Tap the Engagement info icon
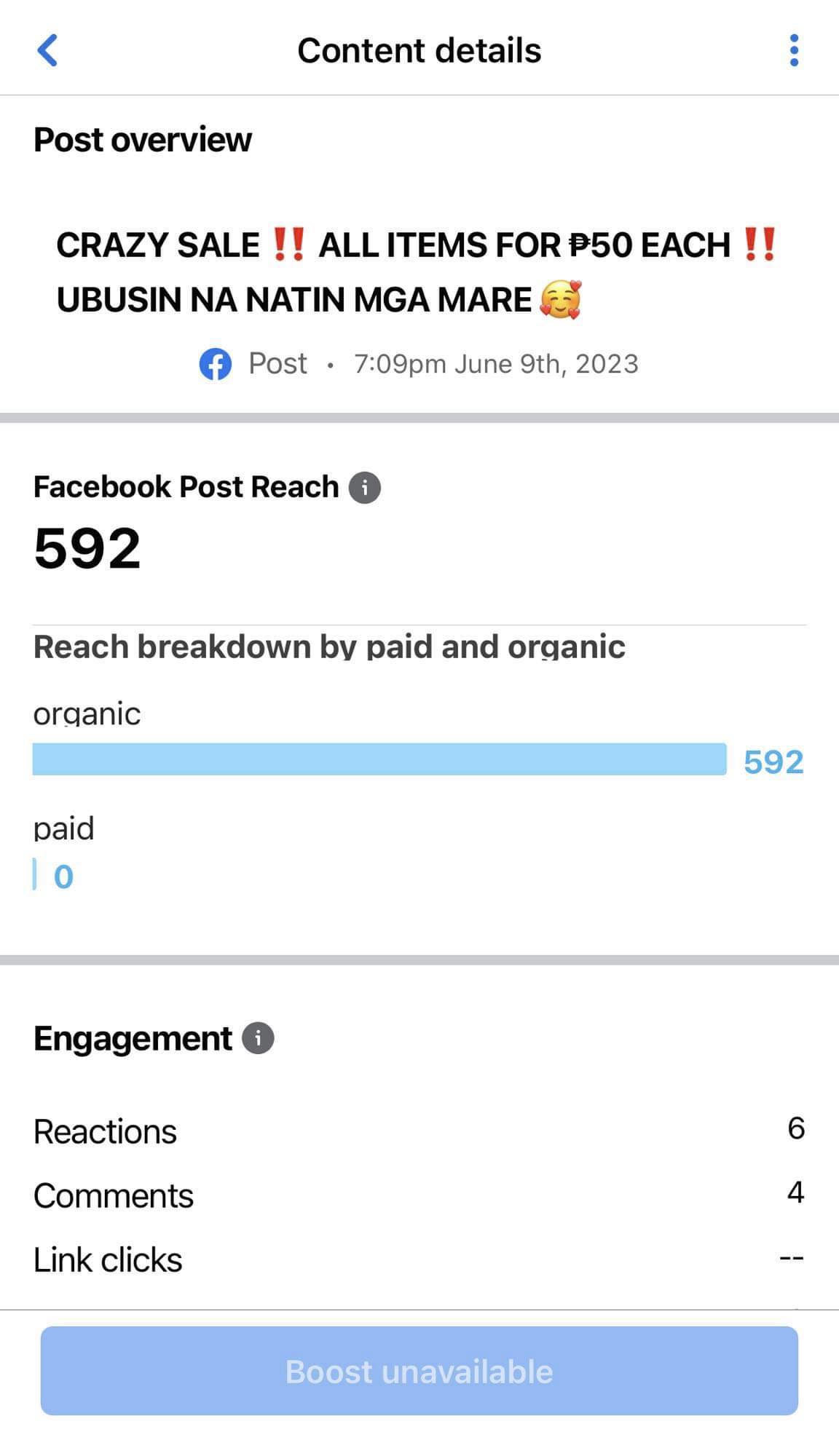839x1456 pixels. [x=258, y=1038]
